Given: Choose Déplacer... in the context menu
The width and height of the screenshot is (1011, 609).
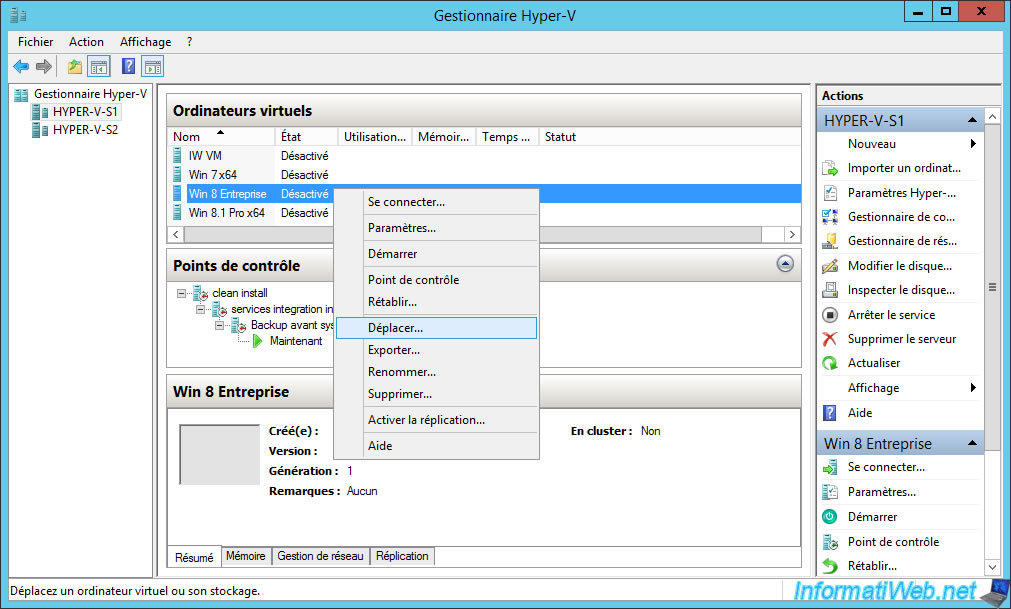Looking at the screenshot, I should (437, 328).
